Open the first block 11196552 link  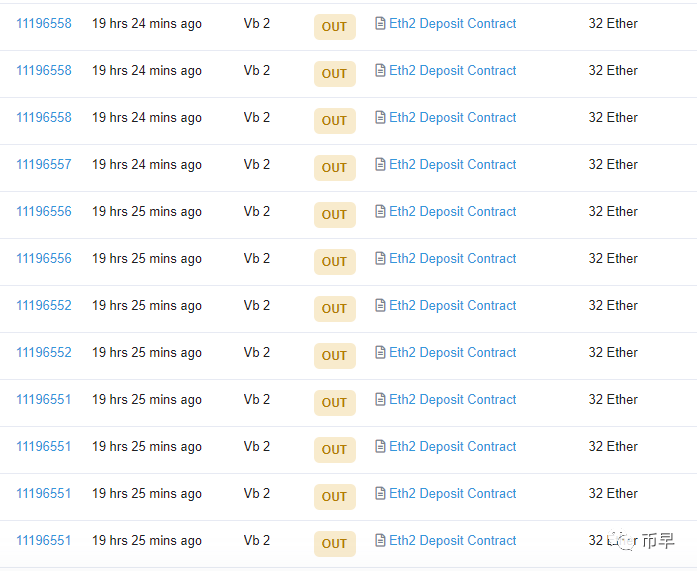pos(44,306)
